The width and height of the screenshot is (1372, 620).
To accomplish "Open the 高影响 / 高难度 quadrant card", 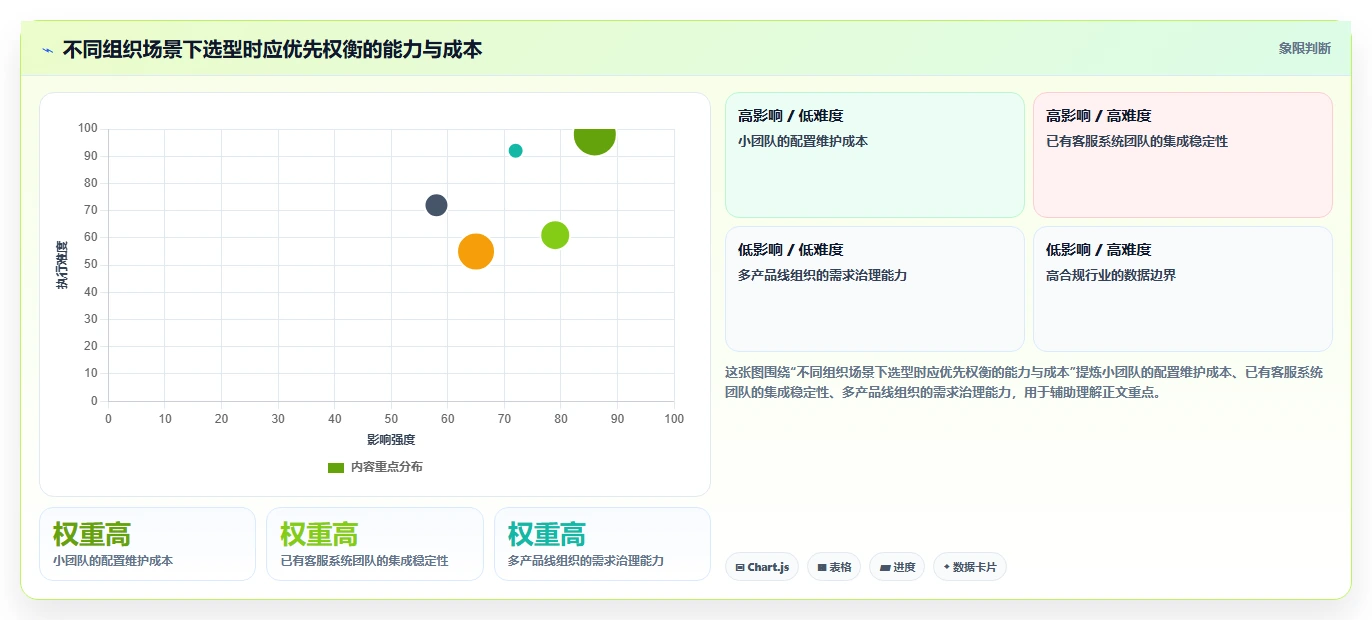I will tap(1183, 155).
